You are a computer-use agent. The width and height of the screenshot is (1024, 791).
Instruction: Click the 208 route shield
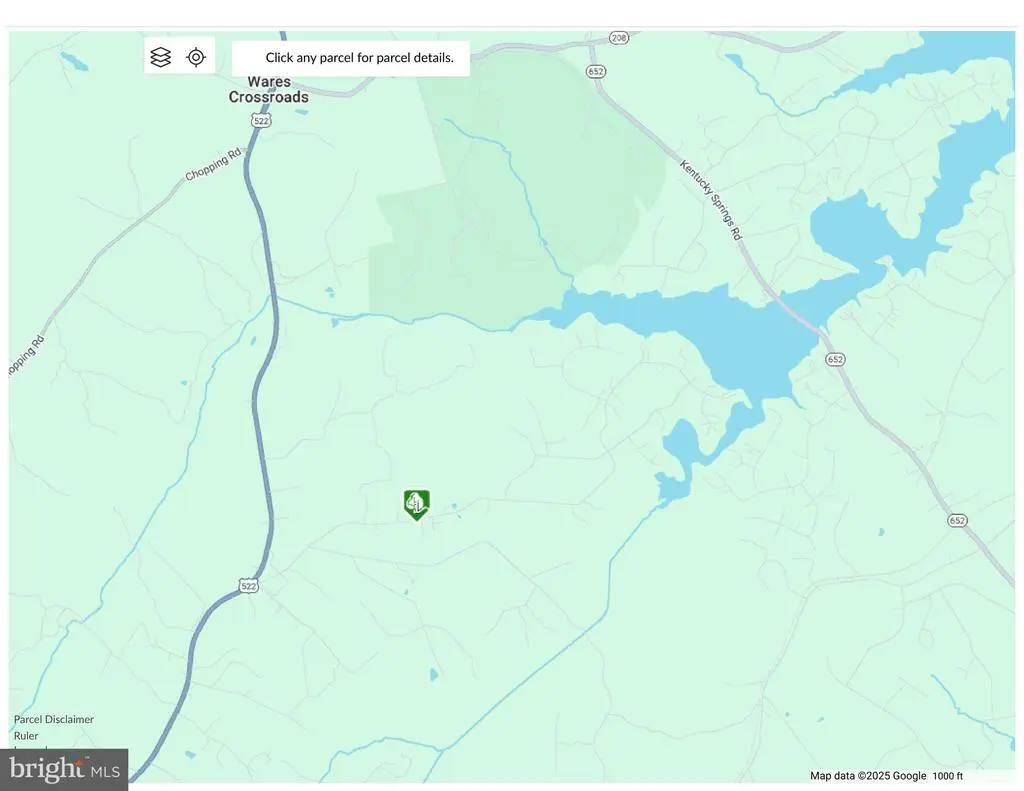point(618,38)
